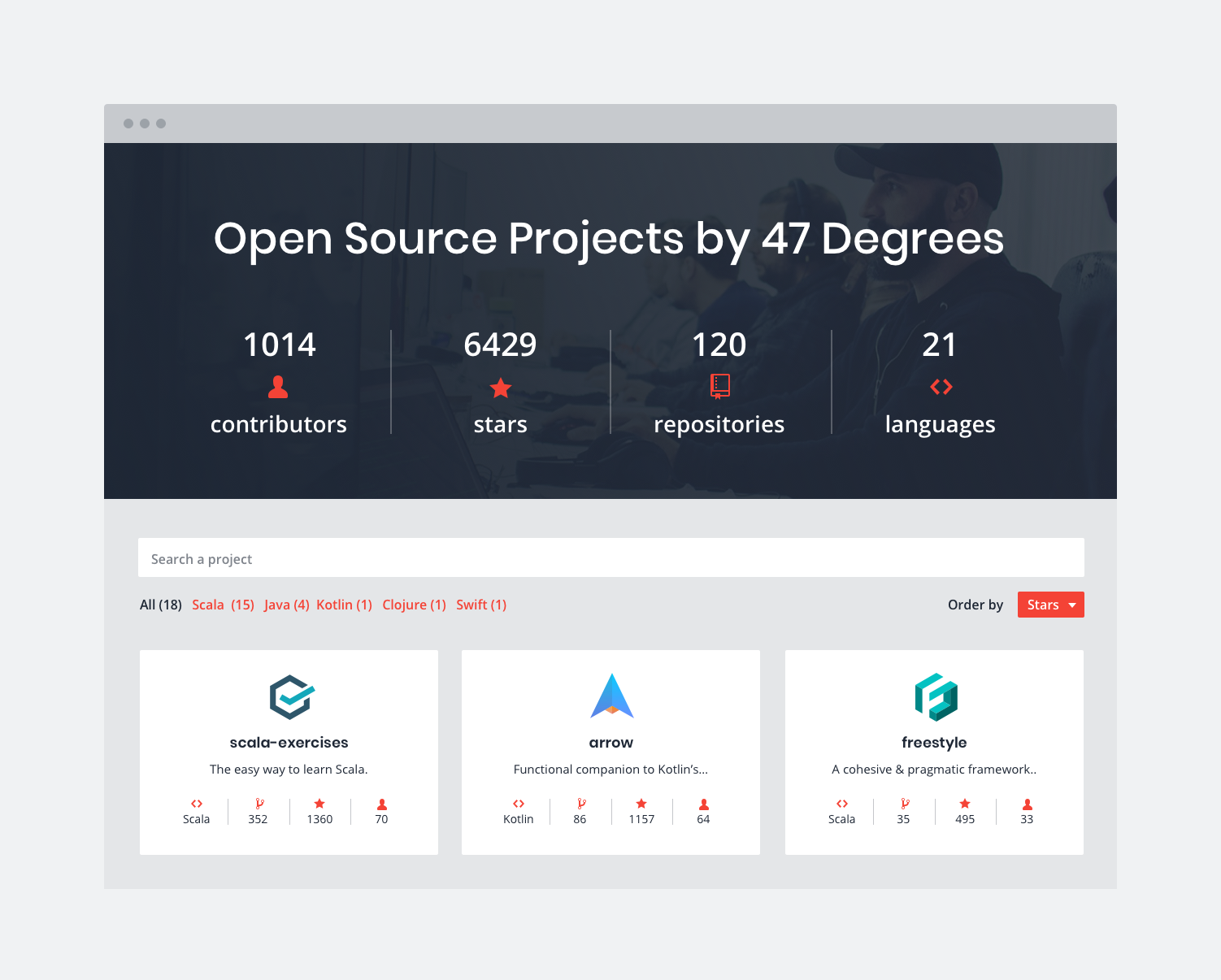Click 'A cohesive & pragmatic framework..' description
The image size is (1221, 980).
[934, 770]
